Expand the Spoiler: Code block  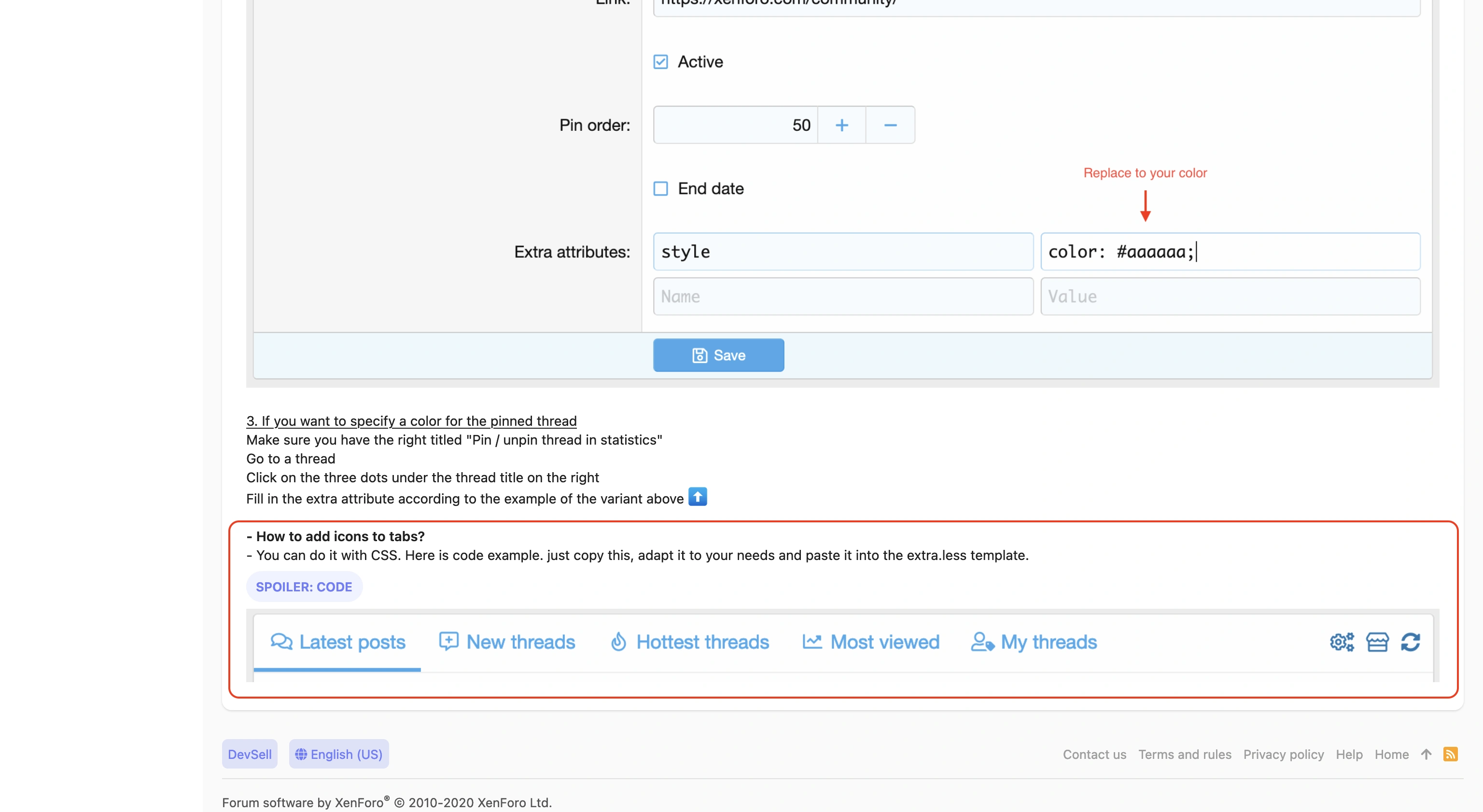tap(304, 587)
